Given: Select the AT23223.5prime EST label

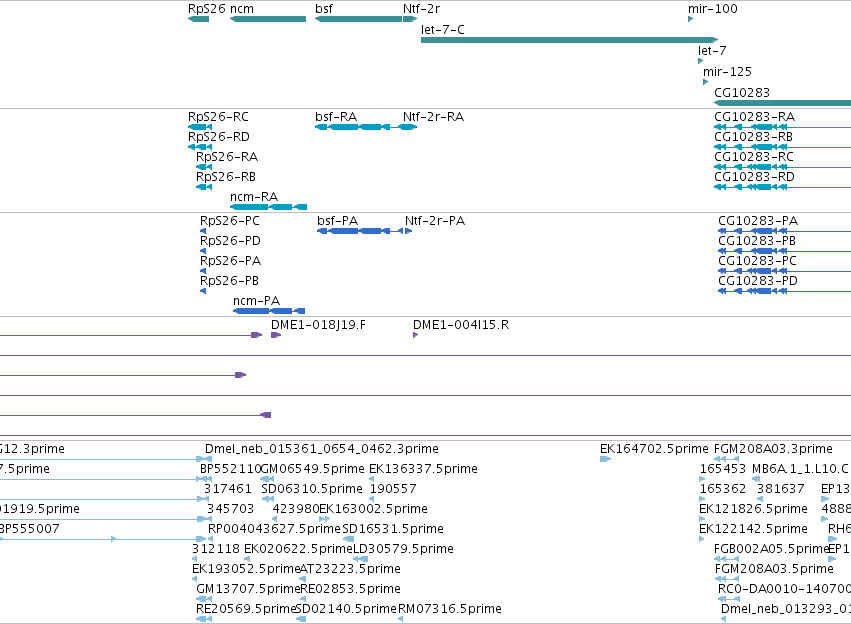Looking at the screenshot, I should point(351,569).
